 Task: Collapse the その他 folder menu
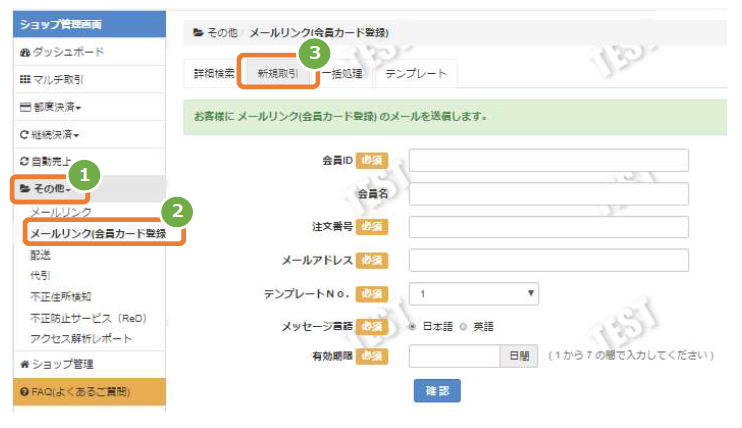[x=44, y=189]
